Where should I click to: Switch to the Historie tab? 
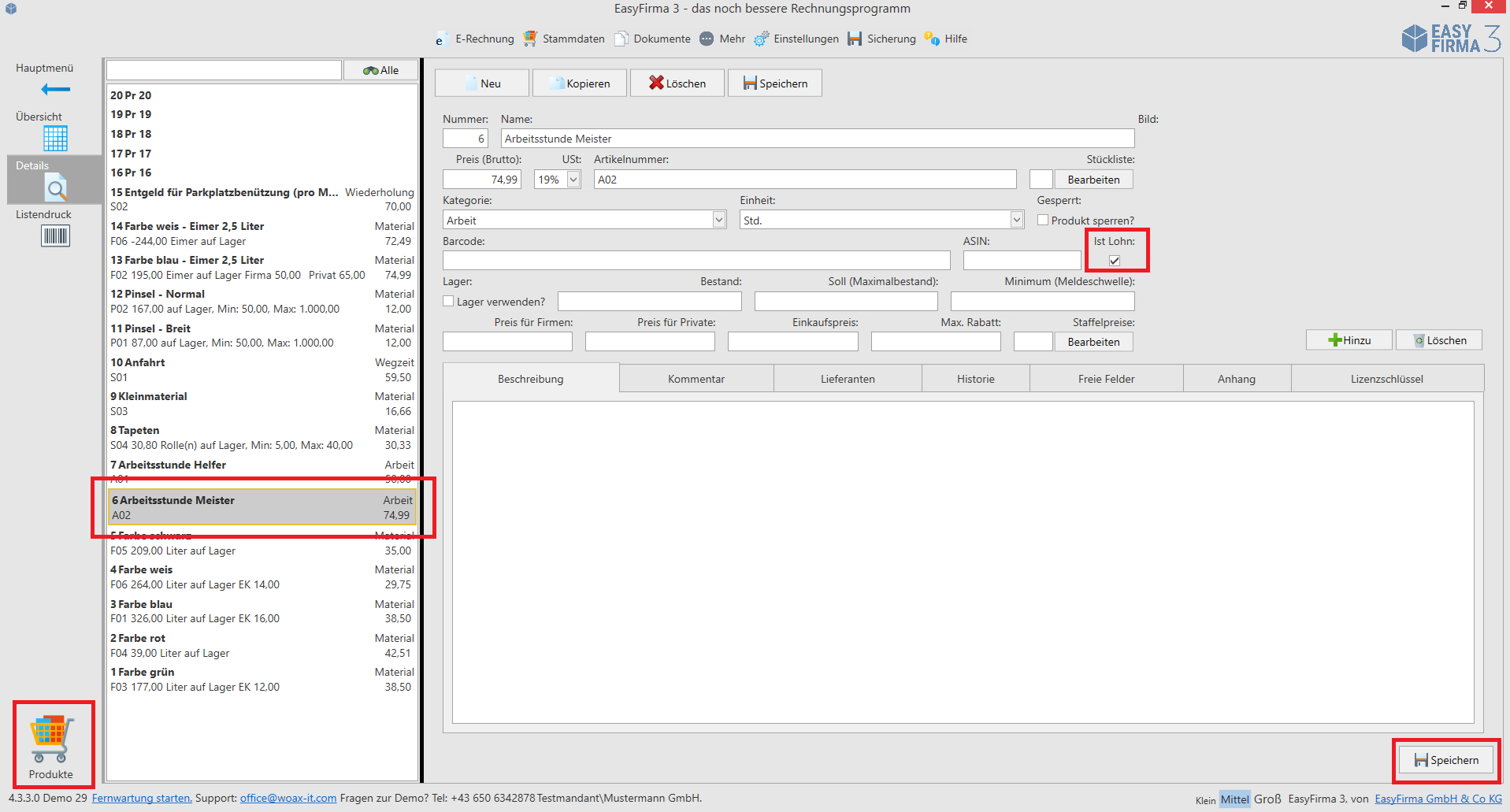coord(976,379)
